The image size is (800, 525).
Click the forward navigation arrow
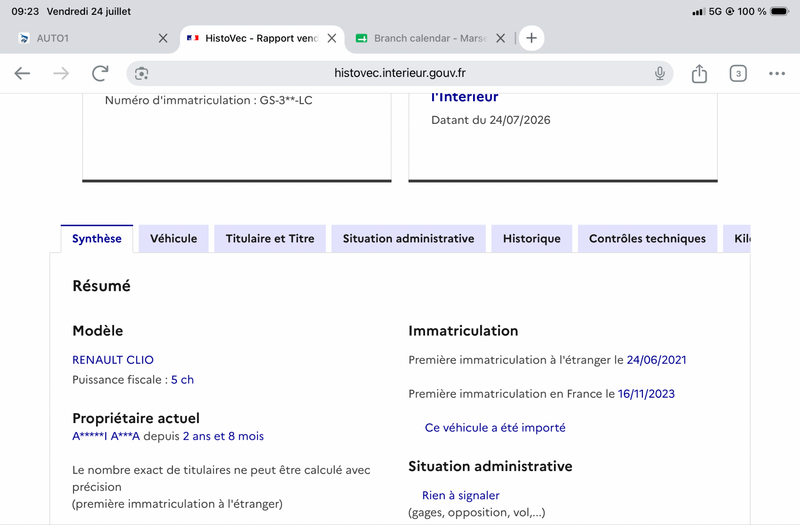pyautogui.click(x=61, y=73)
